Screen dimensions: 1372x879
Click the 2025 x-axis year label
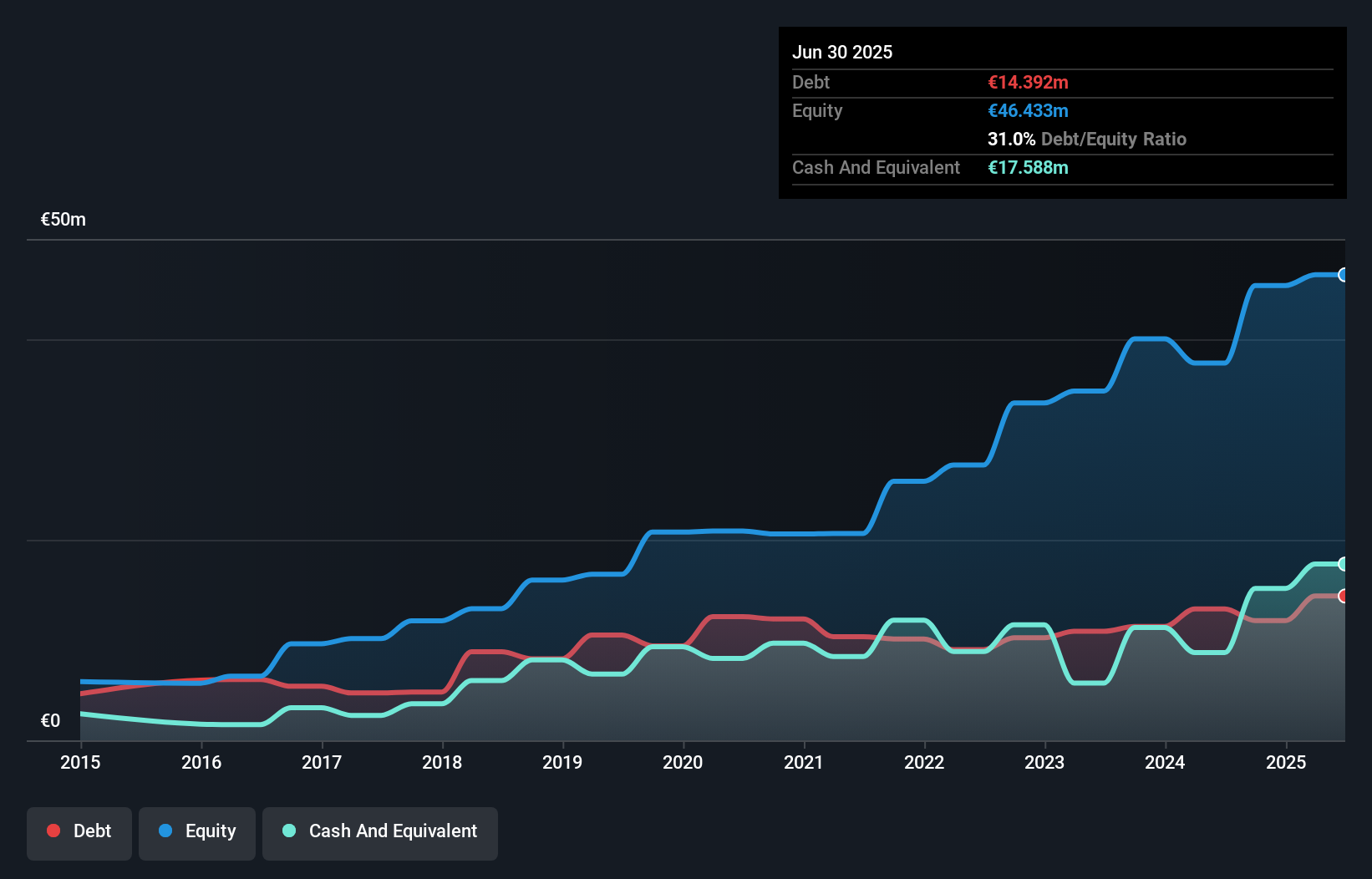coord(1285,762)
